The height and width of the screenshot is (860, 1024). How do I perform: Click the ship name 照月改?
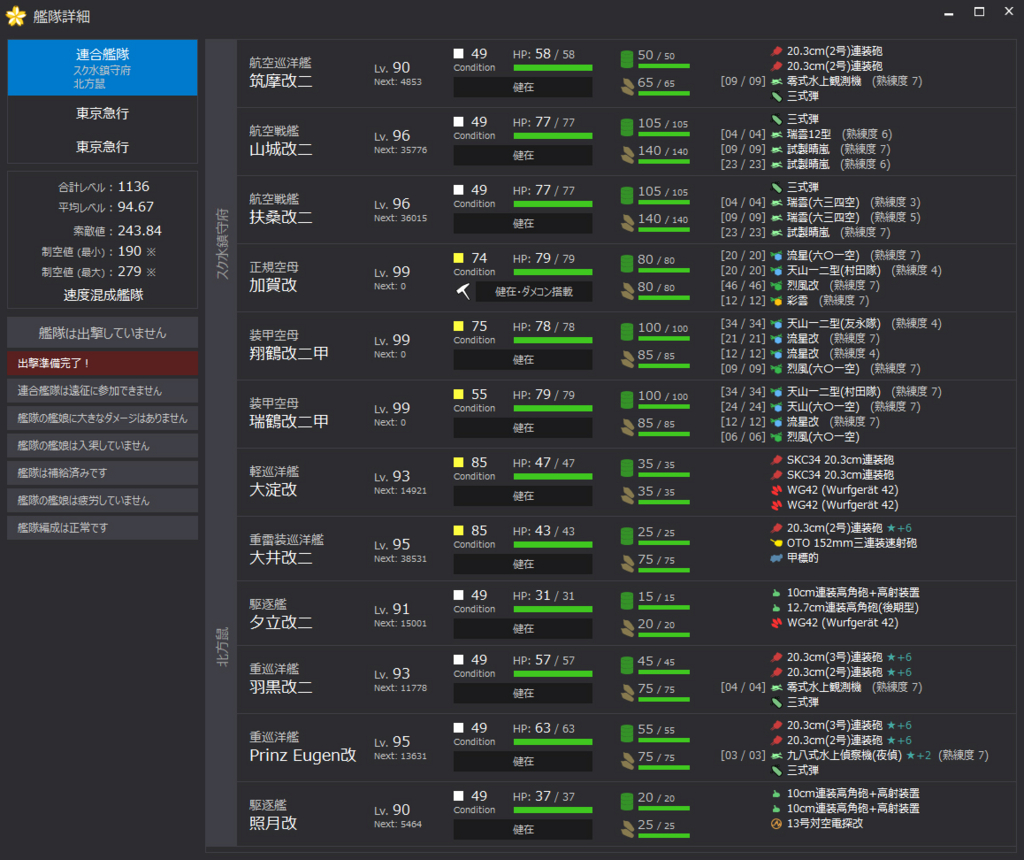[273, 823]
